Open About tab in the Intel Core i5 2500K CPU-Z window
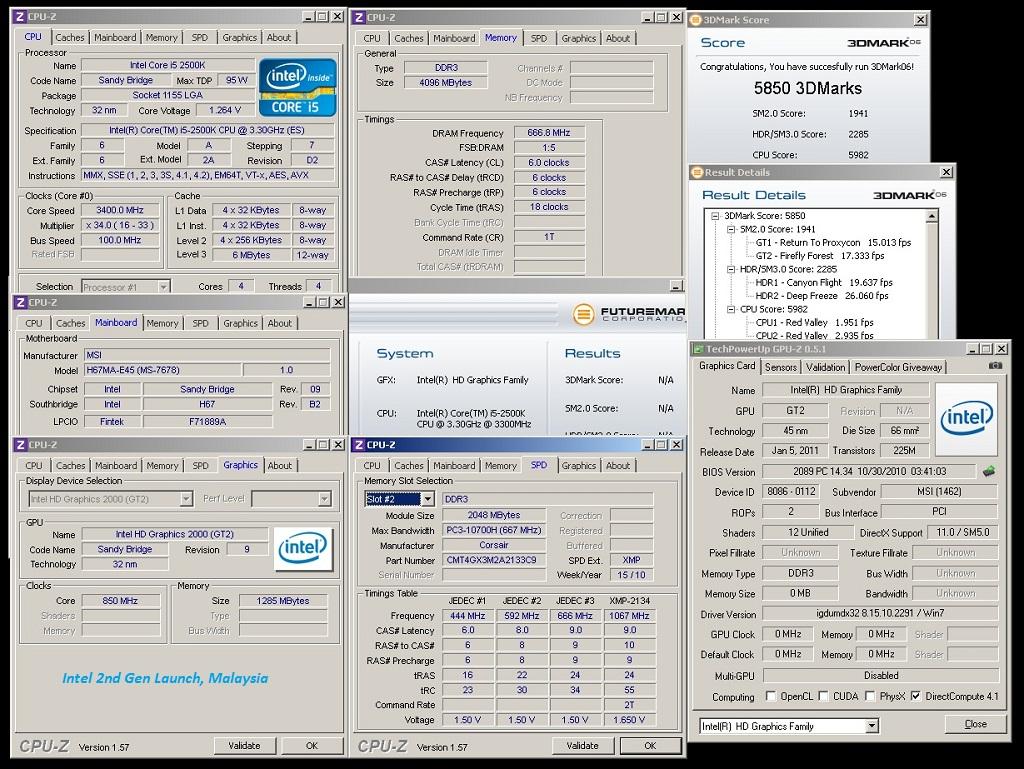The image size is (1024, 769). 279,37
